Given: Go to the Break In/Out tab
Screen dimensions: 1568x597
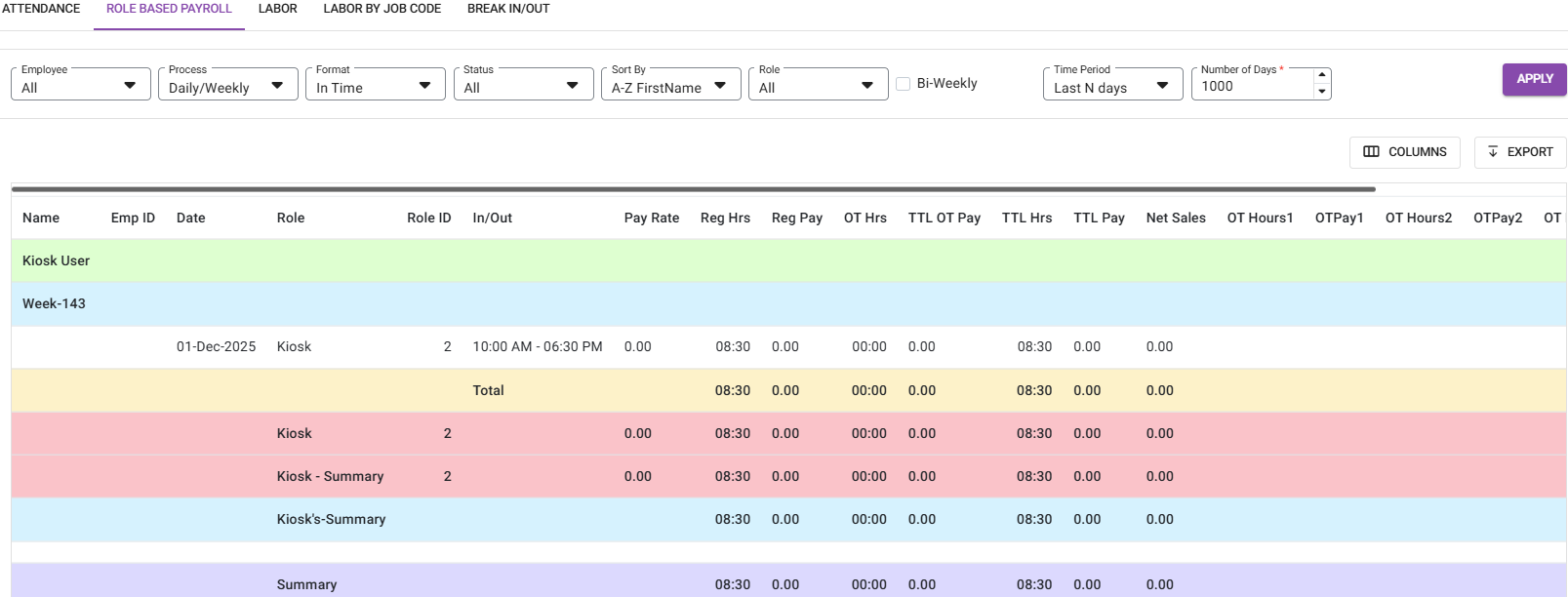Looking at the screenshot, I should pyautogui.click(x=508, y=9).
